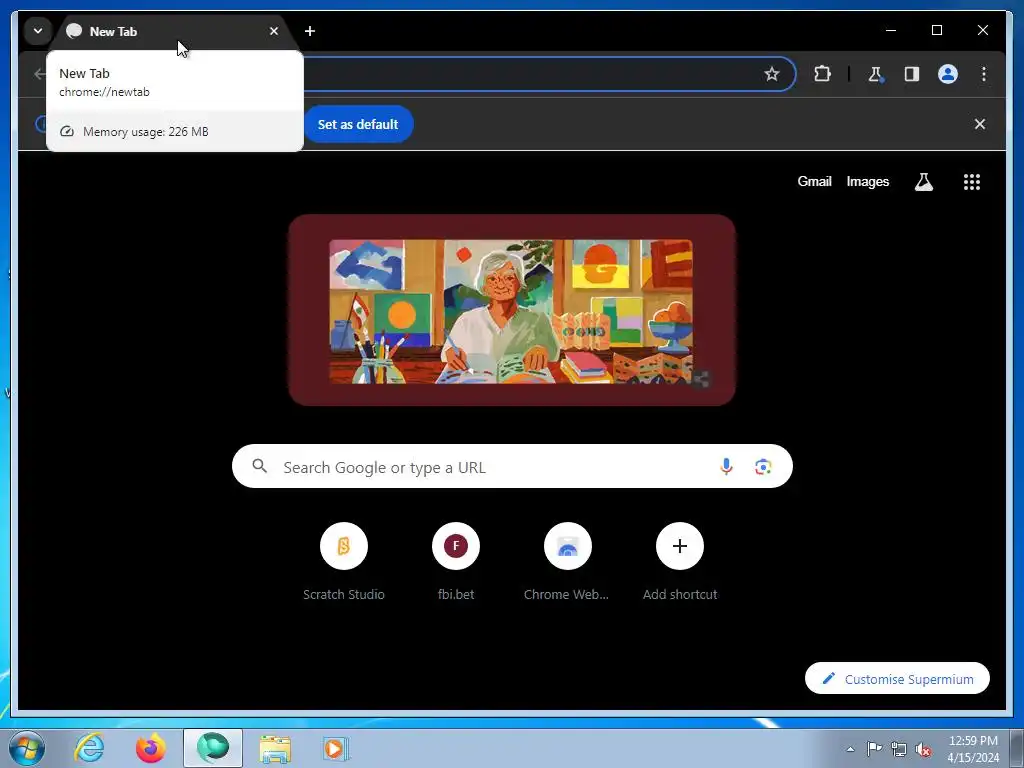Screen dimensions: 1024x768
Task: Share the doodle via share icon
Action: pyautogui.click(x=701, y=379)
